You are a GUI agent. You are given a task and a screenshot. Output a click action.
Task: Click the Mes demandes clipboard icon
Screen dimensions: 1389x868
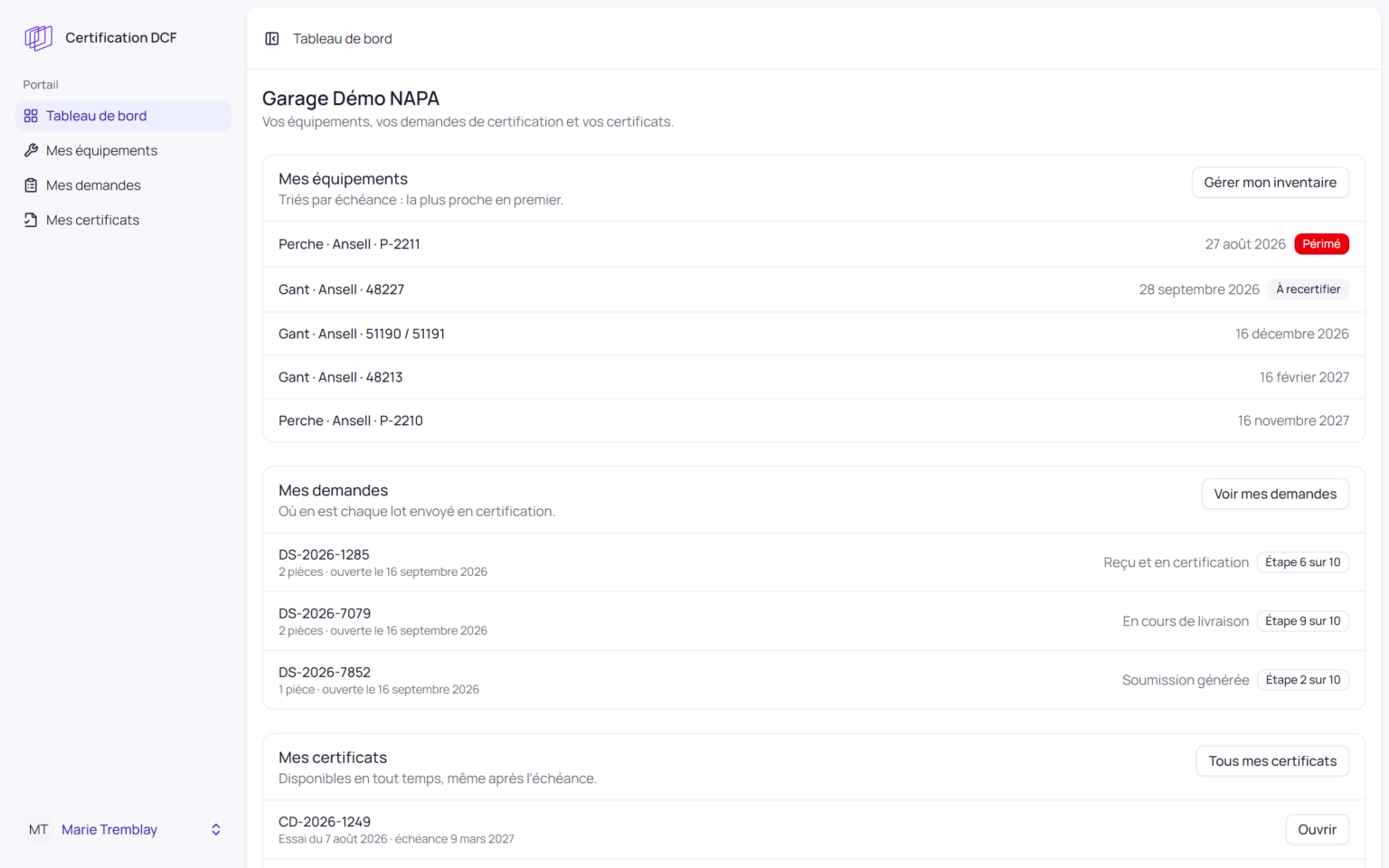[x=31, y=185]
